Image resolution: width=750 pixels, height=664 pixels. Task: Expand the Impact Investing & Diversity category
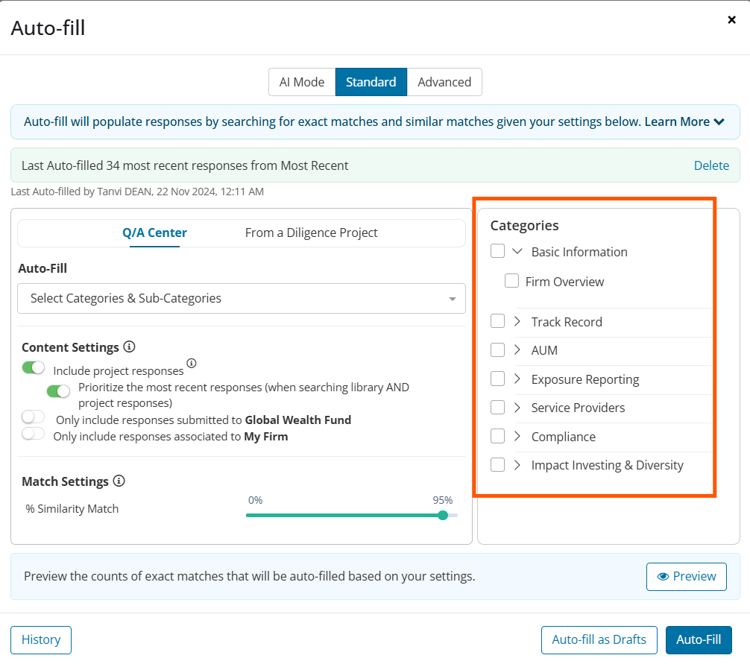tap(517, 465)
